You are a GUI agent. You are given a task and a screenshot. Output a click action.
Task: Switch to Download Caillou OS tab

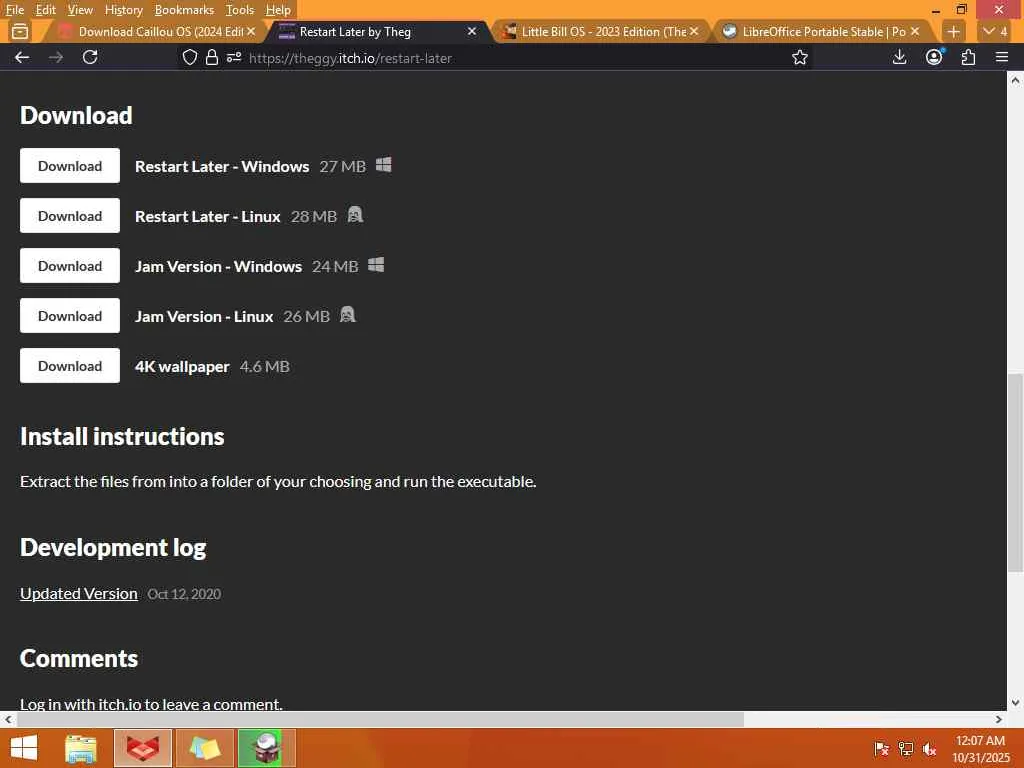tap(152, 31)
